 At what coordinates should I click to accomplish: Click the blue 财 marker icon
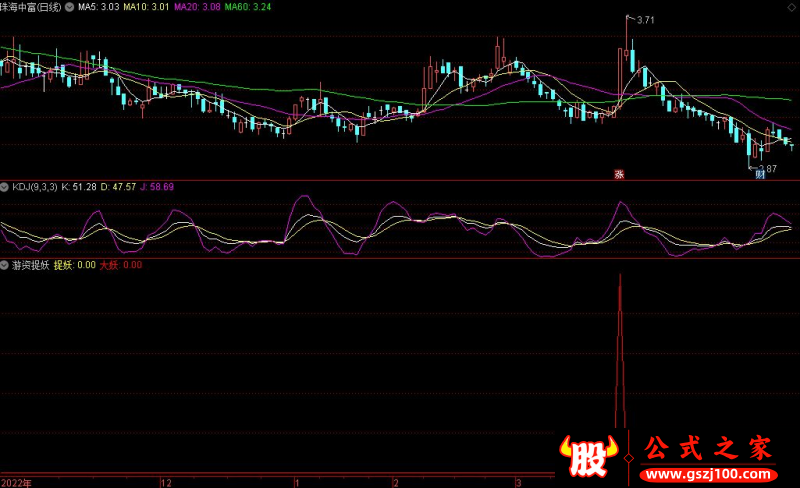pyautogui.click(x=760, y=174)
